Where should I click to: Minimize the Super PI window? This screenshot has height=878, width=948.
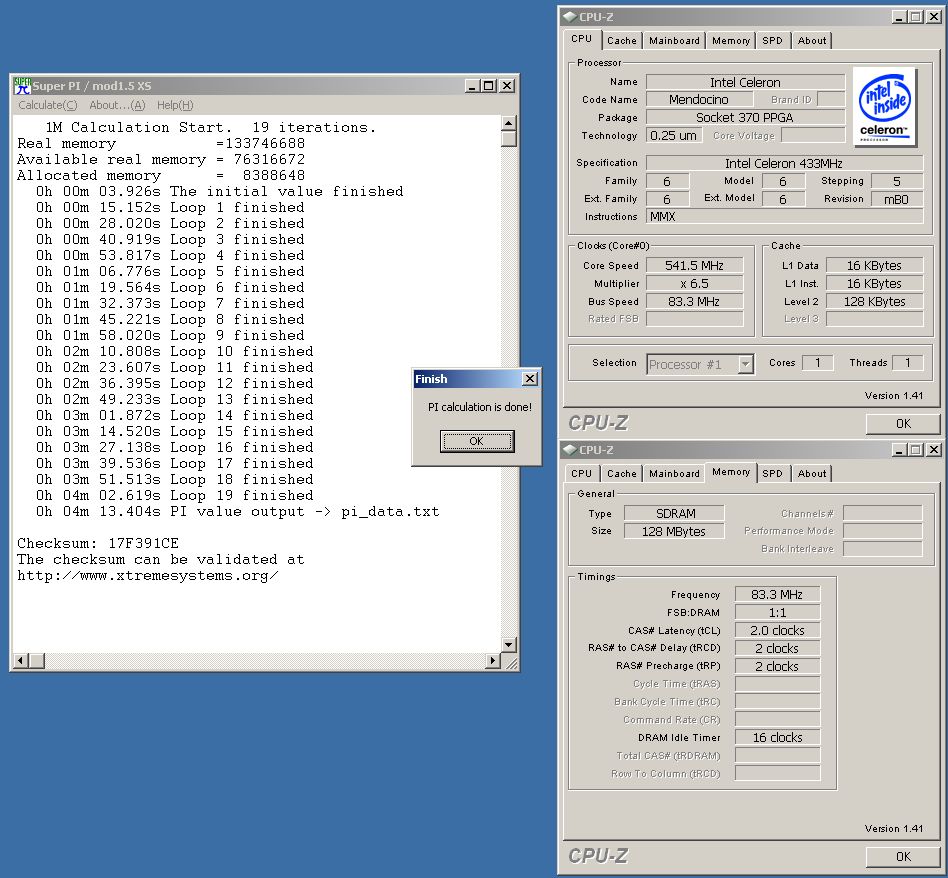tap(472, 86)
